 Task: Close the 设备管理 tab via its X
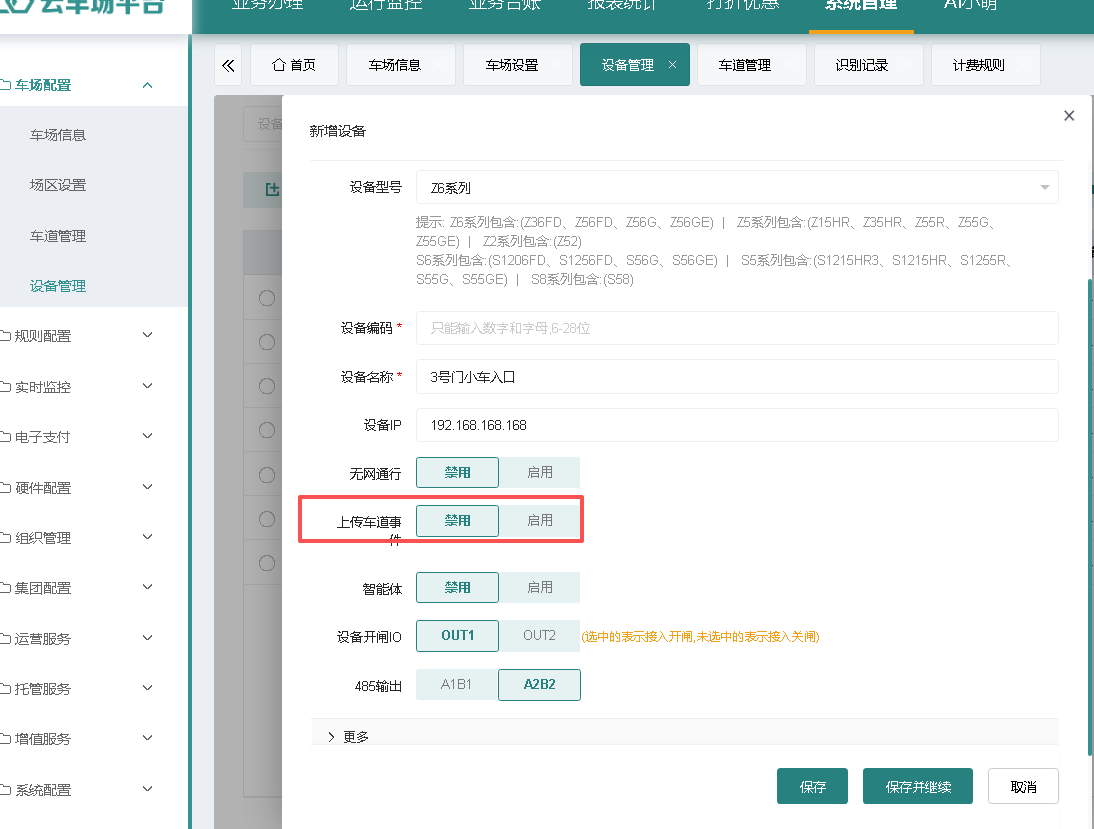coord(672,65)
